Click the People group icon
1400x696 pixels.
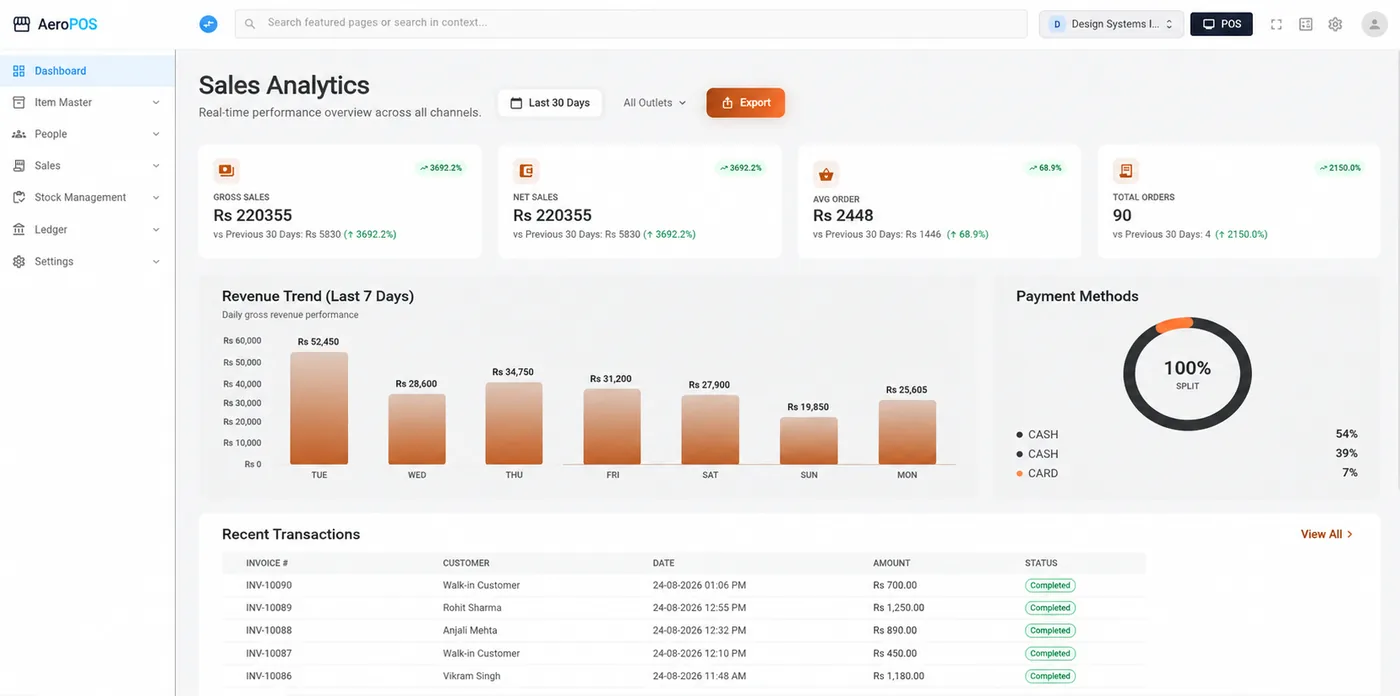19,134
